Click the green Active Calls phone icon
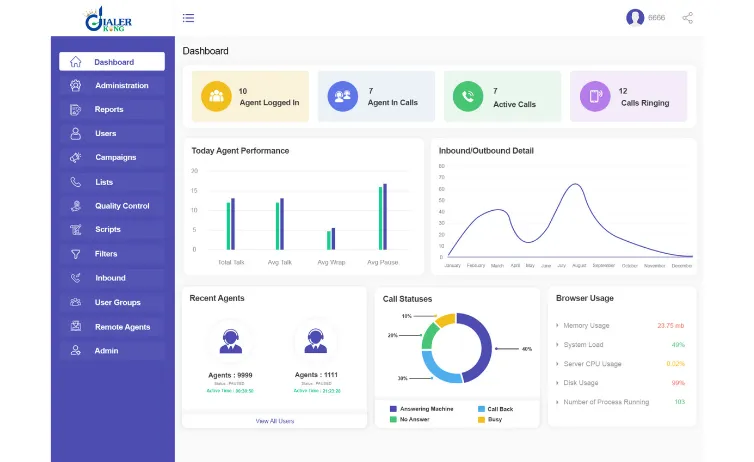 (468, 96)
